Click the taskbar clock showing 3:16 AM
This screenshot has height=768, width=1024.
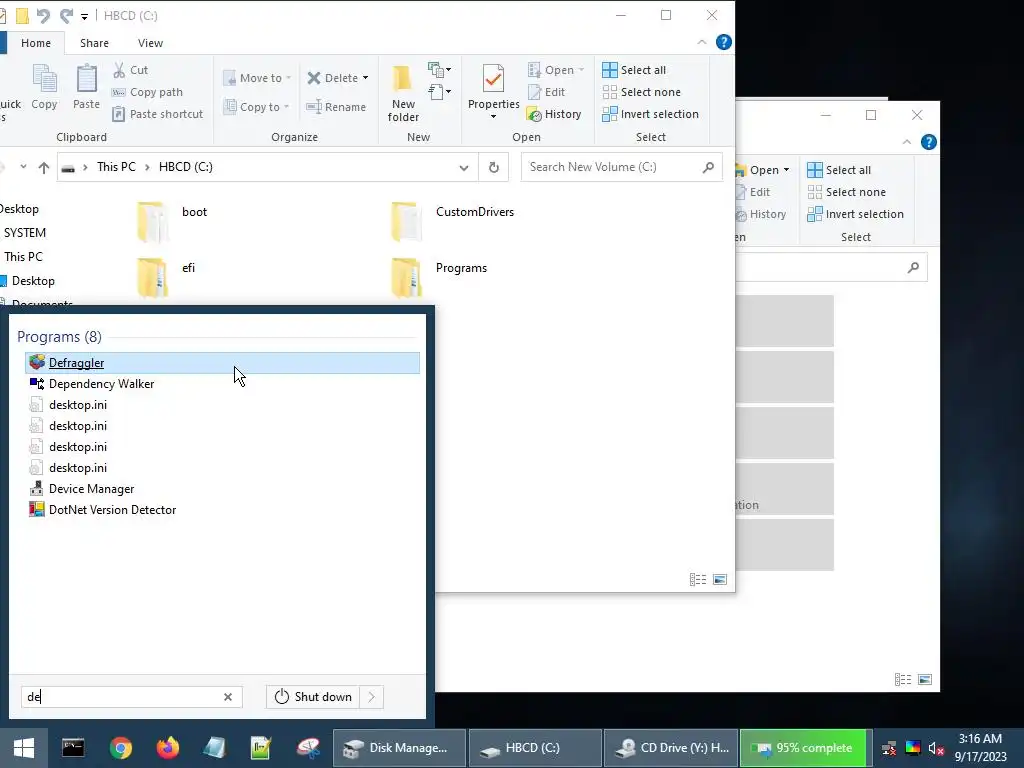point(980,748)
